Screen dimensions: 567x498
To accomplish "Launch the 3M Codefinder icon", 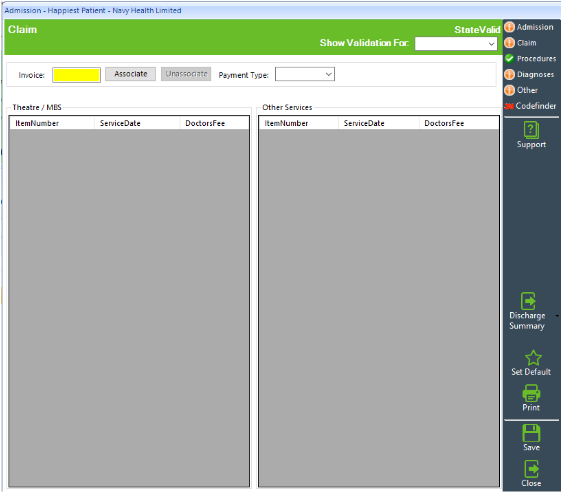I will (x=509, y=106).
